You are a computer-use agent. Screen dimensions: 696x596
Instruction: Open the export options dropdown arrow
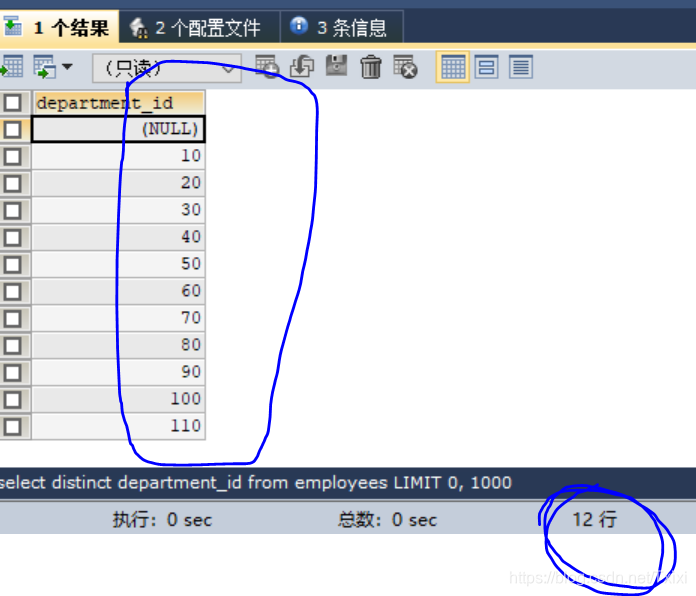click(67, 67)
